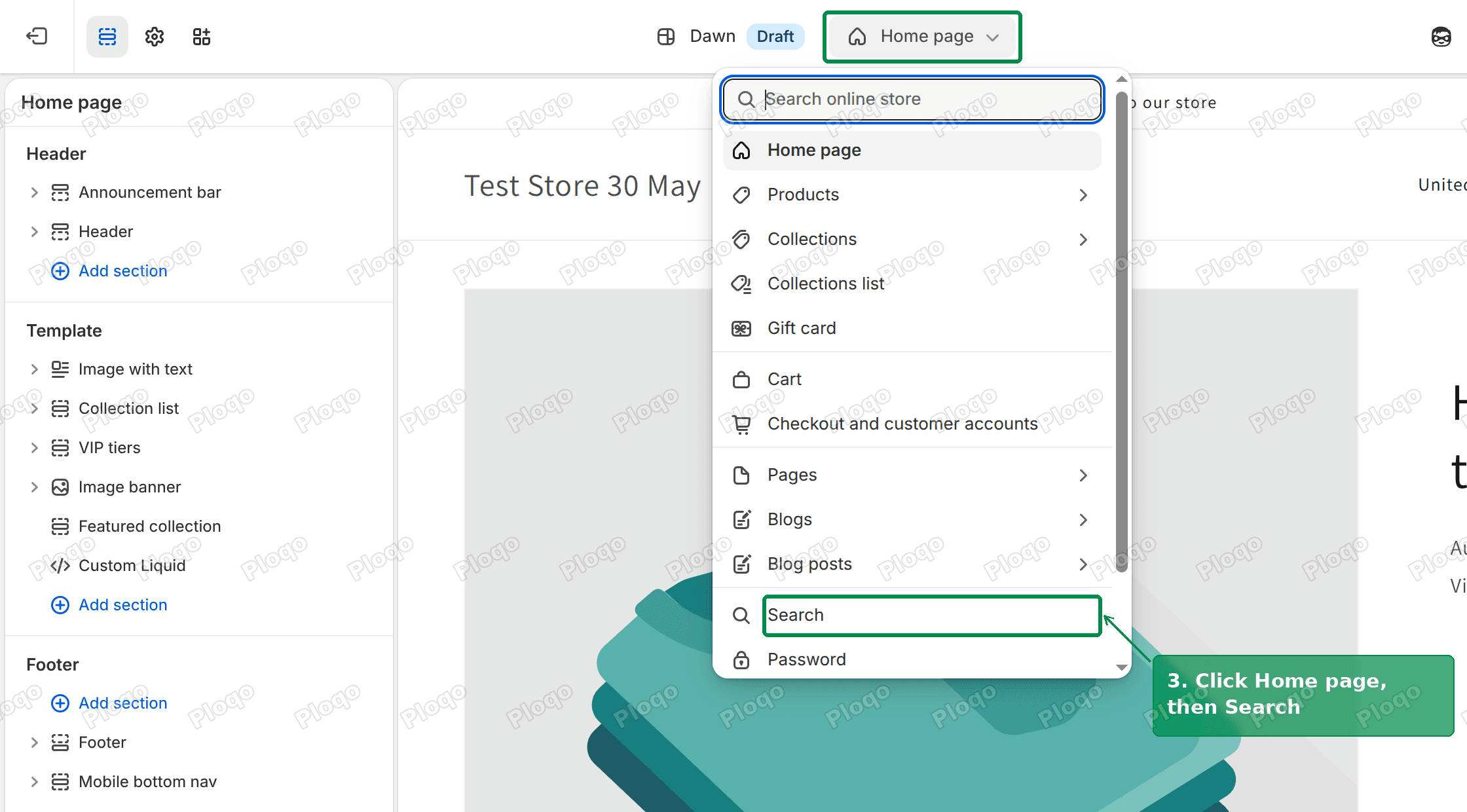Focus the Search online store field
The image size is (1467, 812).
click(x=912, y=100)
